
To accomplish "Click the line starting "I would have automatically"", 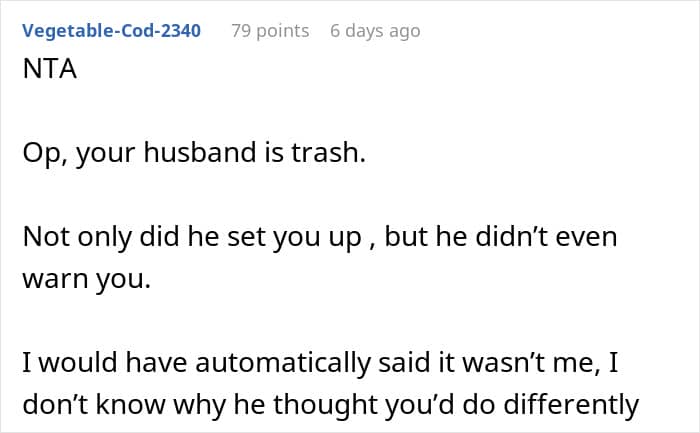I will (x=320, y=362).
